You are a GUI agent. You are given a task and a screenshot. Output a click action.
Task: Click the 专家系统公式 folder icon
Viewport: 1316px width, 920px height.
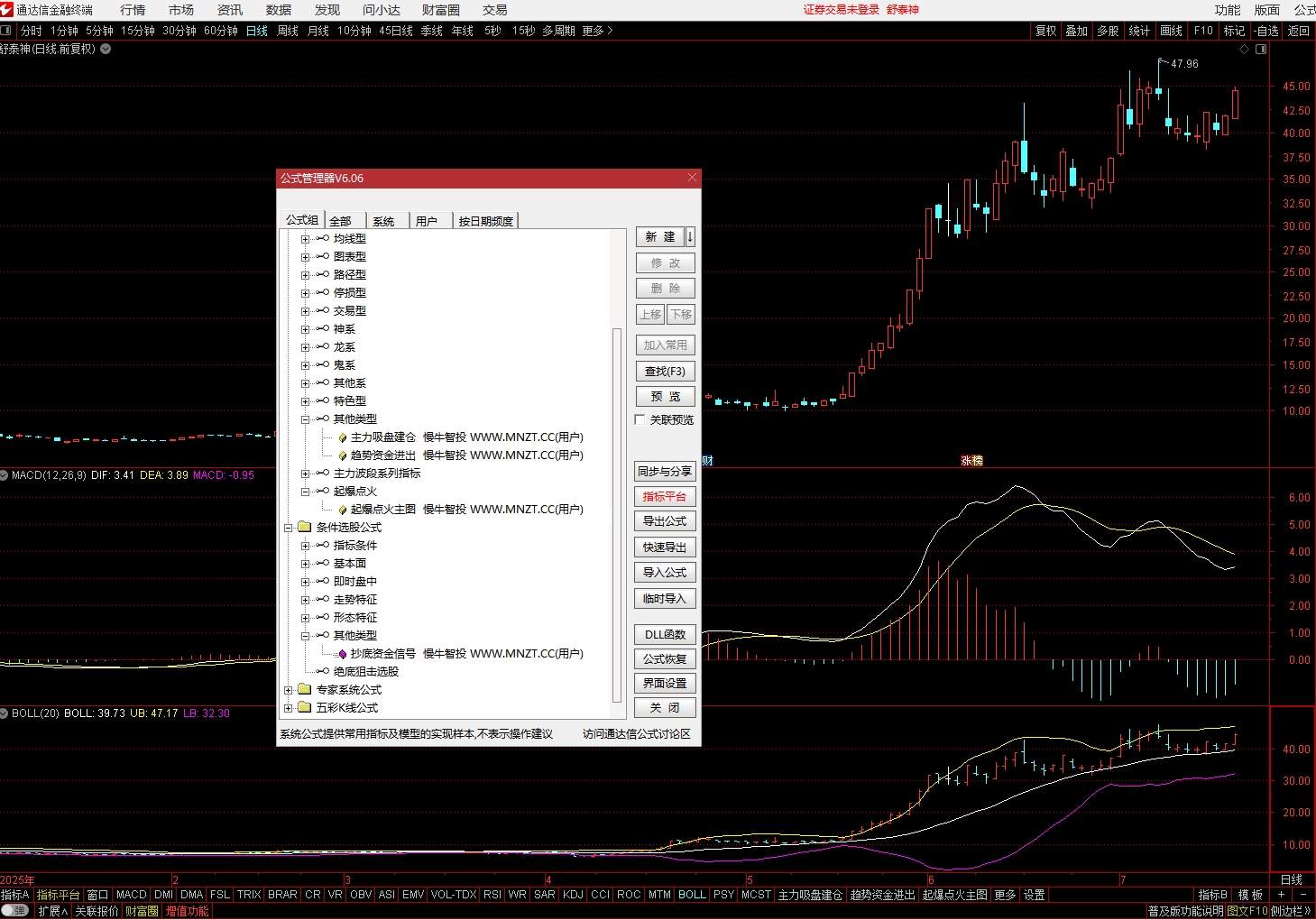[x=304, y=689]
